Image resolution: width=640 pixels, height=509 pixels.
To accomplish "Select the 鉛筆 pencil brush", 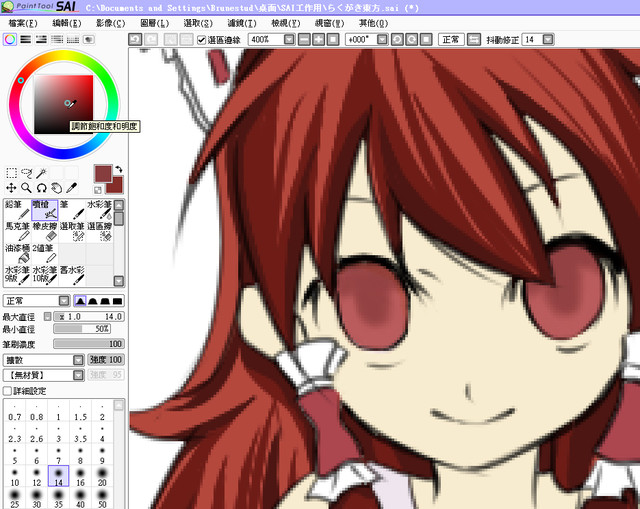I will pyautogui.click(x=17, y=208).
